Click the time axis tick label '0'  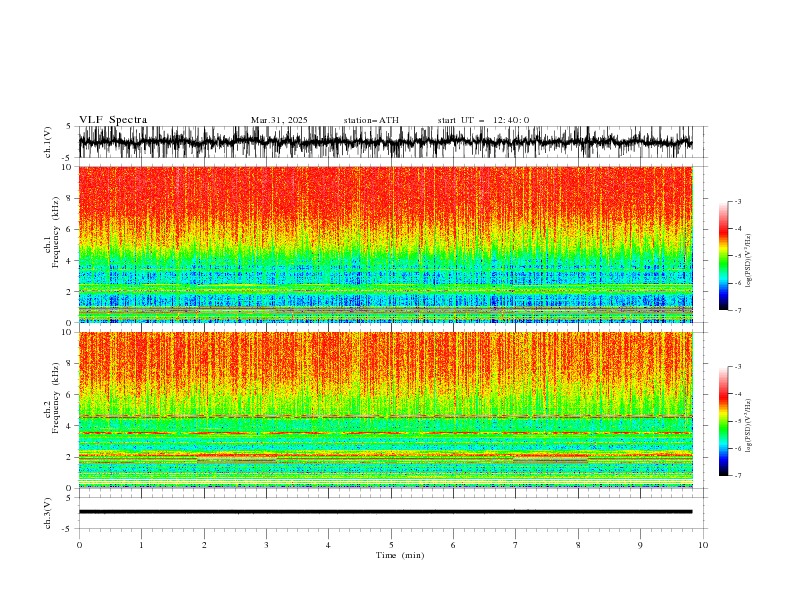pos(79,545)
